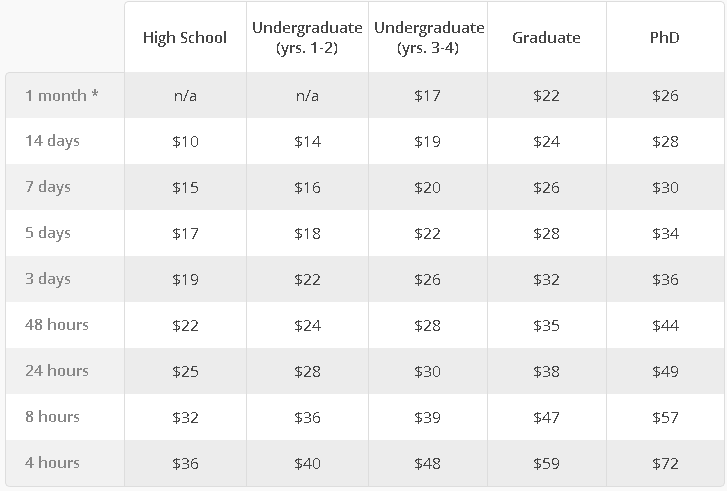
Task: Pick $59 Graduate 4 hours price
Action: point(546,464)
